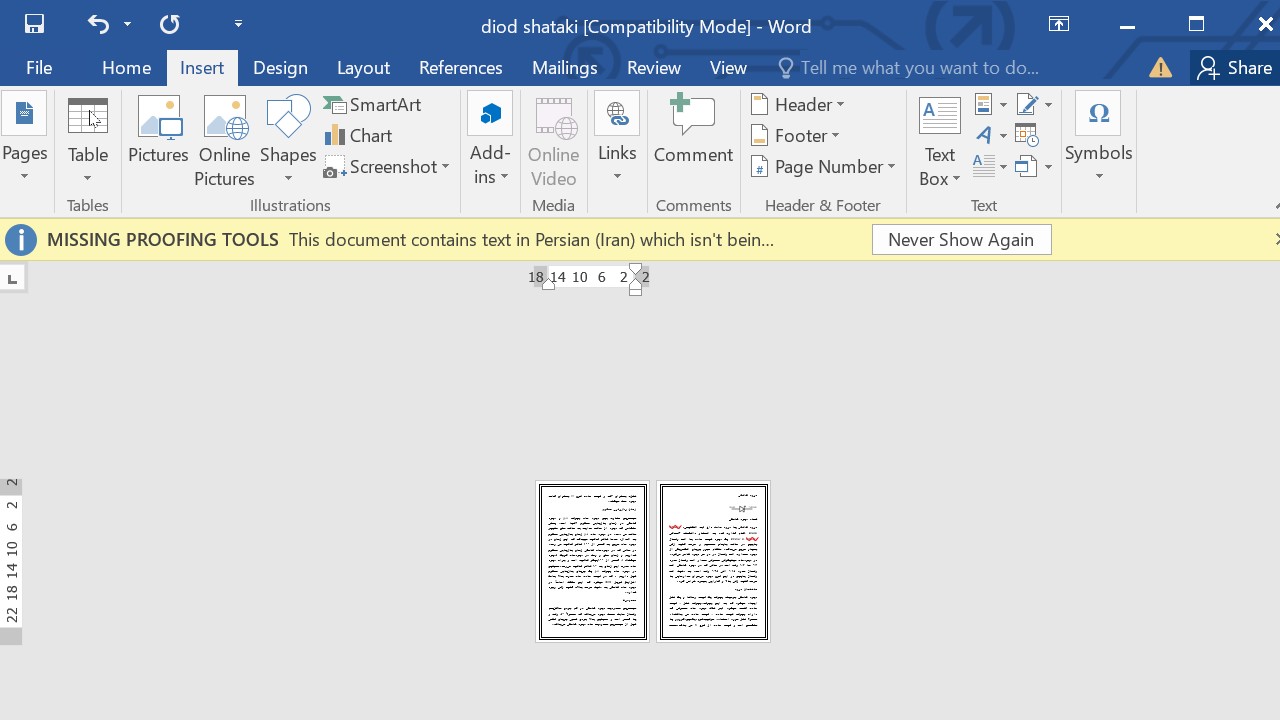
Task: Click the Undo arrow icon
Action: [x=98, y=24]
